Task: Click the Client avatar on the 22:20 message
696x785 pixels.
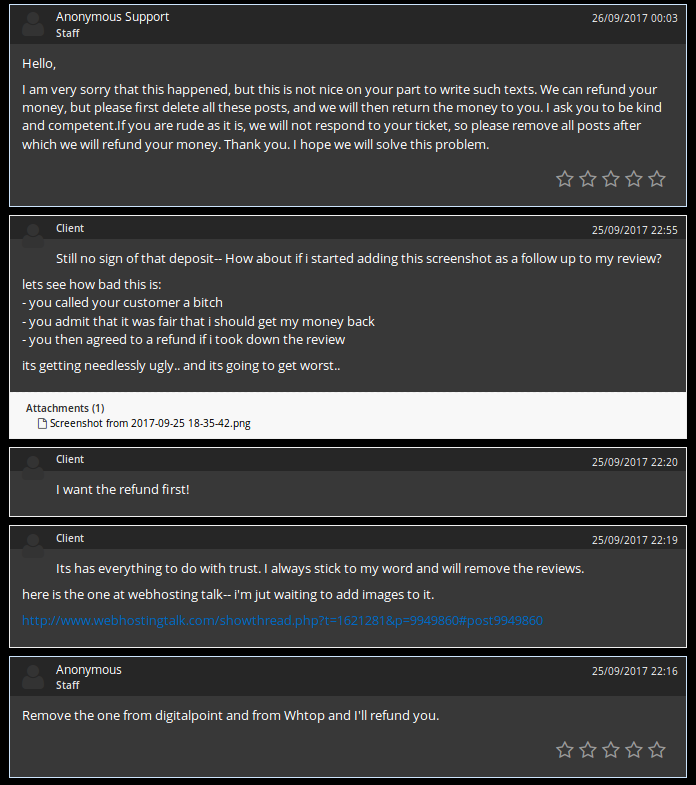Action: click(x=33, y=465)
